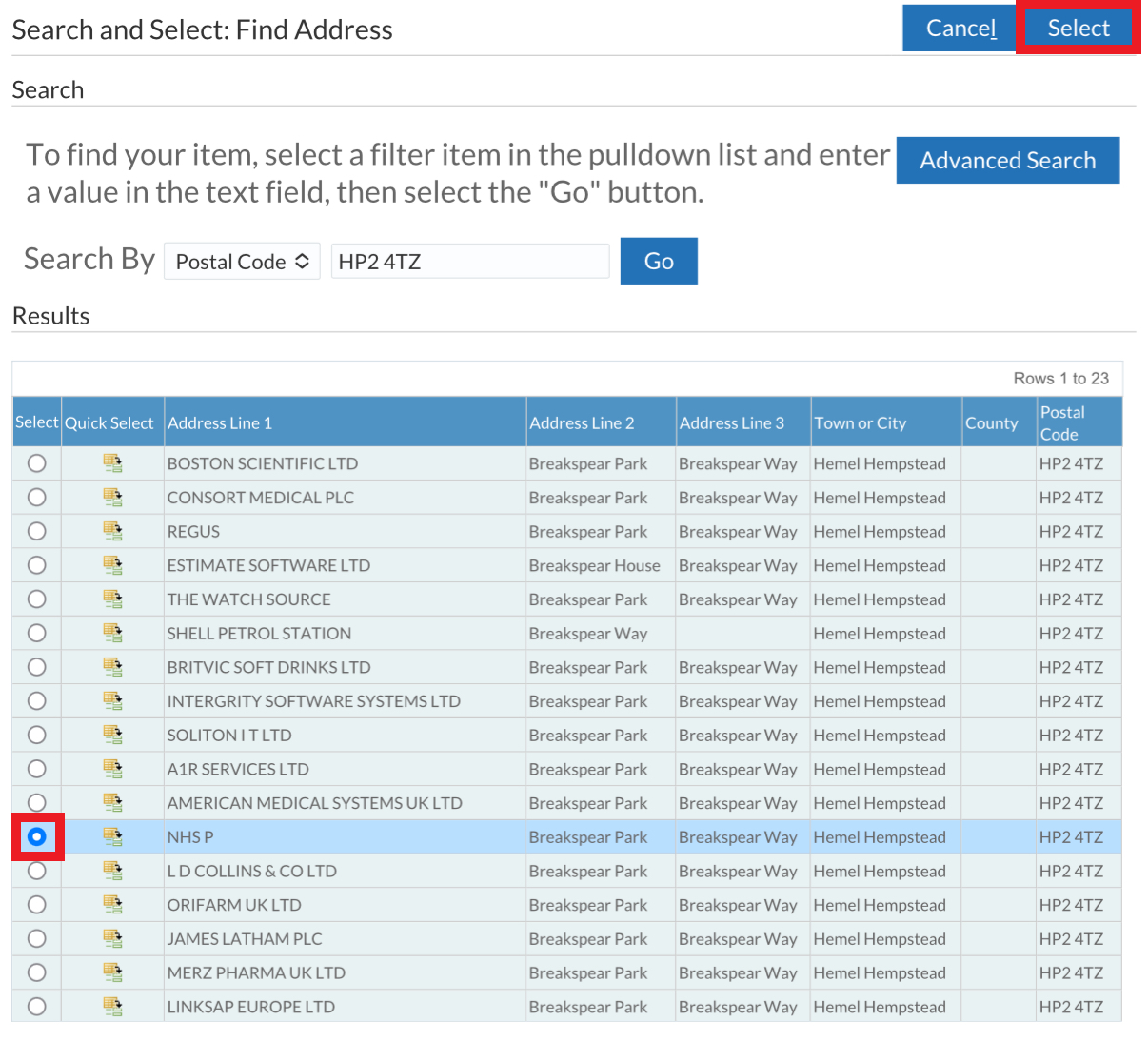This screenshot has height=1060, width=1148.
Task: Quick select the BOSTON SCIENTIFIC LTD address
Action: [112, 463]
